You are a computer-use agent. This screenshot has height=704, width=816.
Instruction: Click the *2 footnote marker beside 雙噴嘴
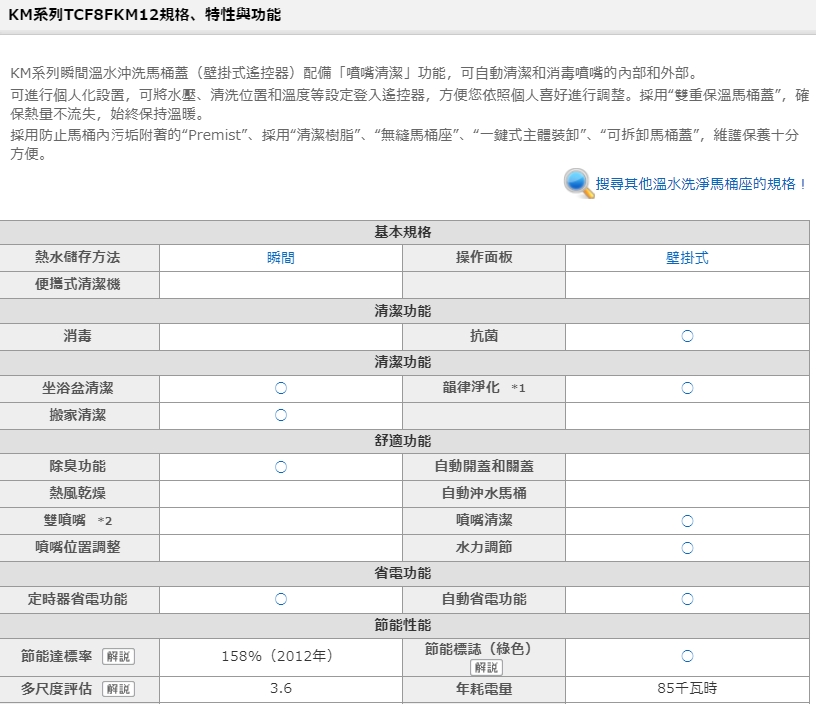coord(105,521)
